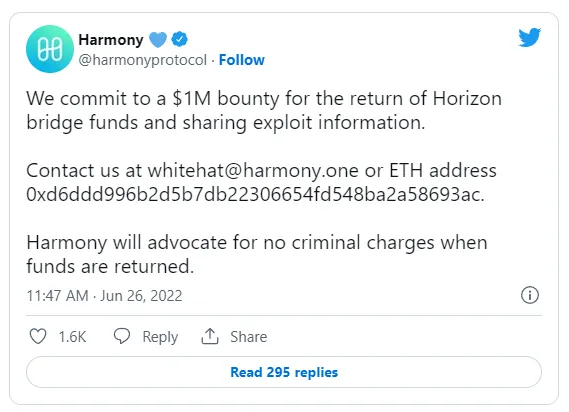Click the blue verified checkmark badge
This screenshot has height=412, width=569.
(179, 39)
